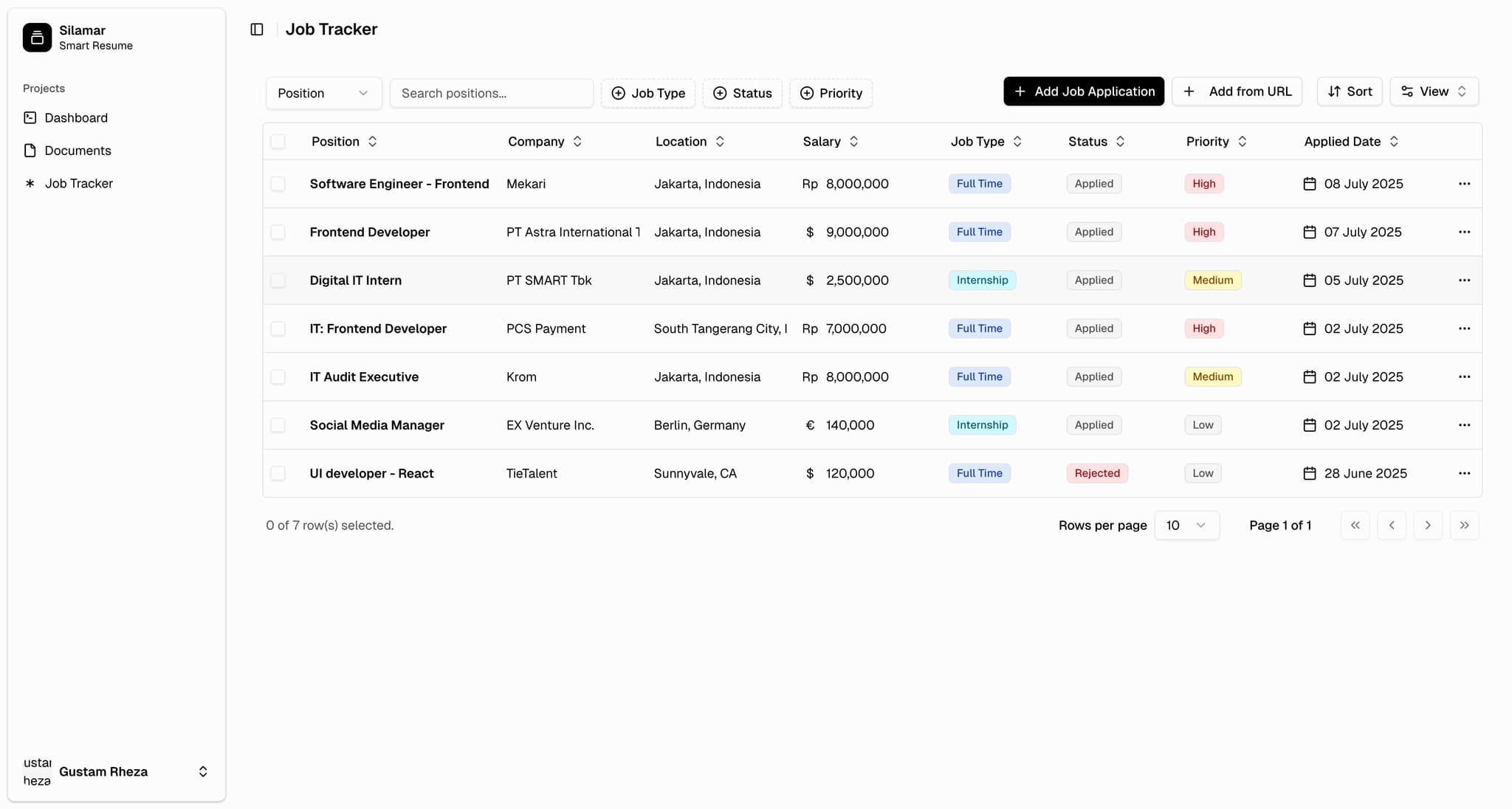Open Job Tracker in sidebar
This screenshot has width=1512, height=809.
click(x=78, y=183)
